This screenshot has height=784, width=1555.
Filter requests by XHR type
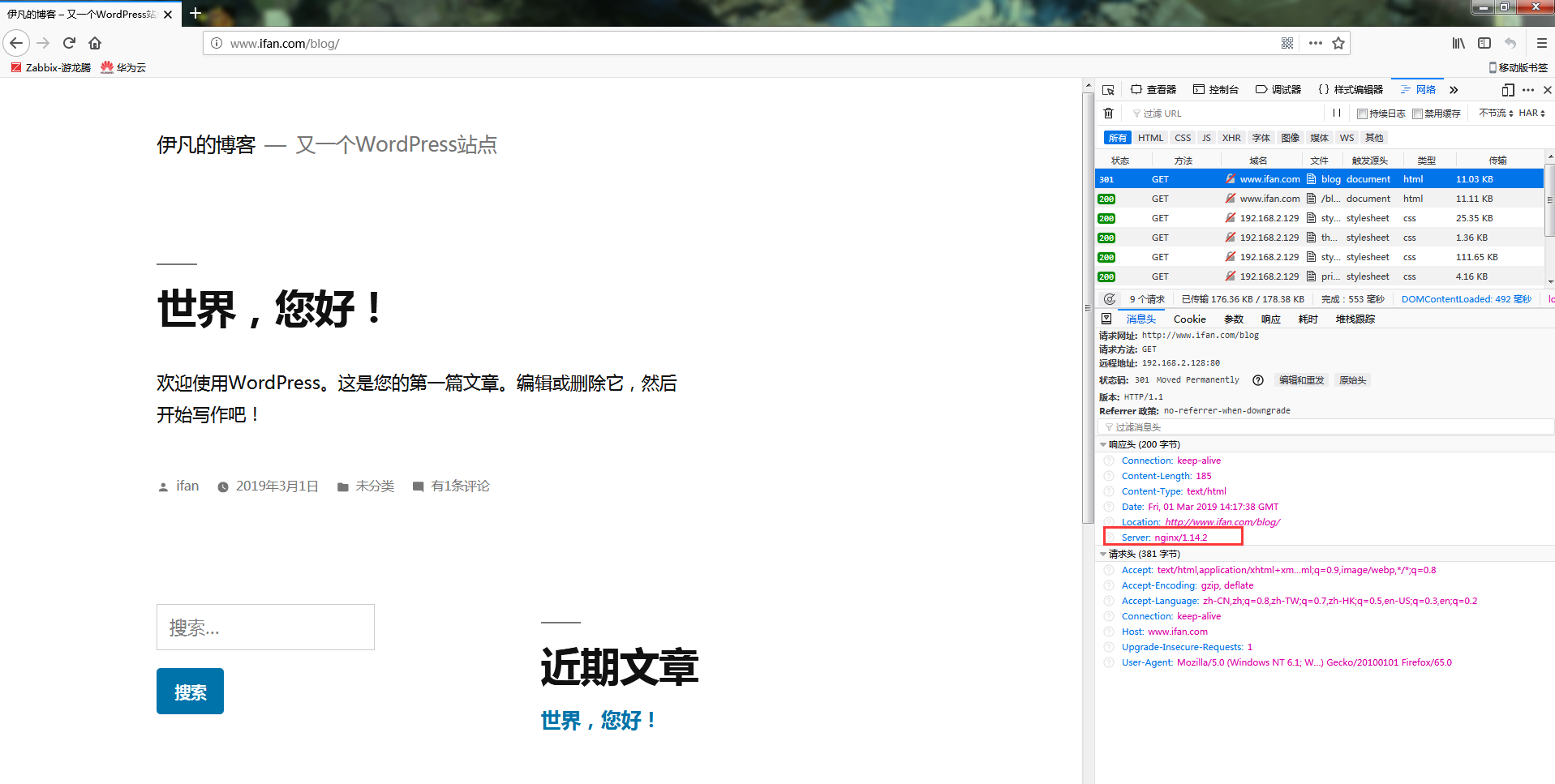[x=1231, y=138]
